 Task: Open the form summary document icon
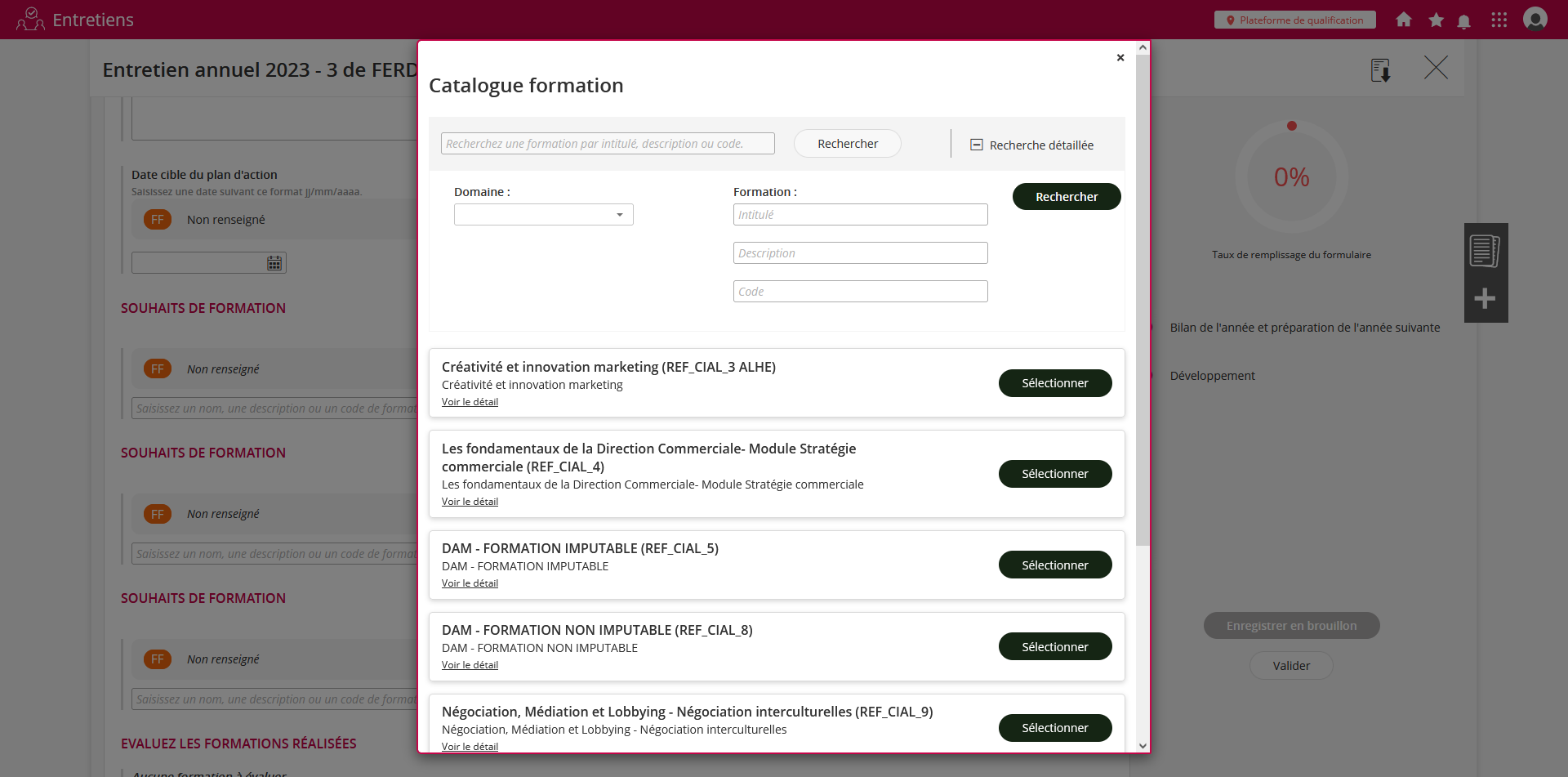(1485, 251)
